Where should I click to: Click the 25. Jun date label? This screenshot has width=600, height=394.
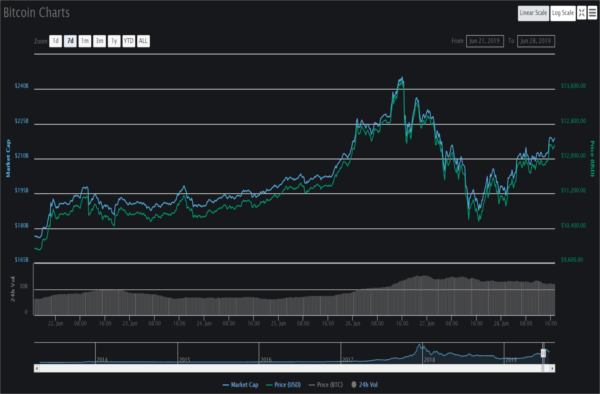(278, 324)
